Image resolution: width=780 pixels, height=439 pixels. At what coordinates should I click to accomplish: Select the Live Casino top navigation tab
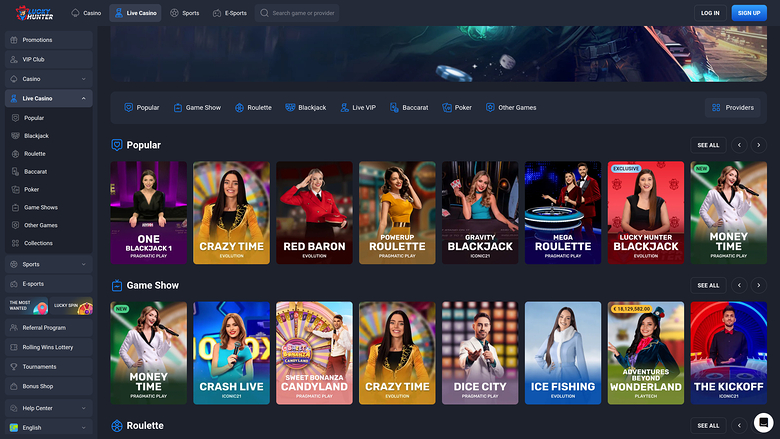tap(135, 13)
